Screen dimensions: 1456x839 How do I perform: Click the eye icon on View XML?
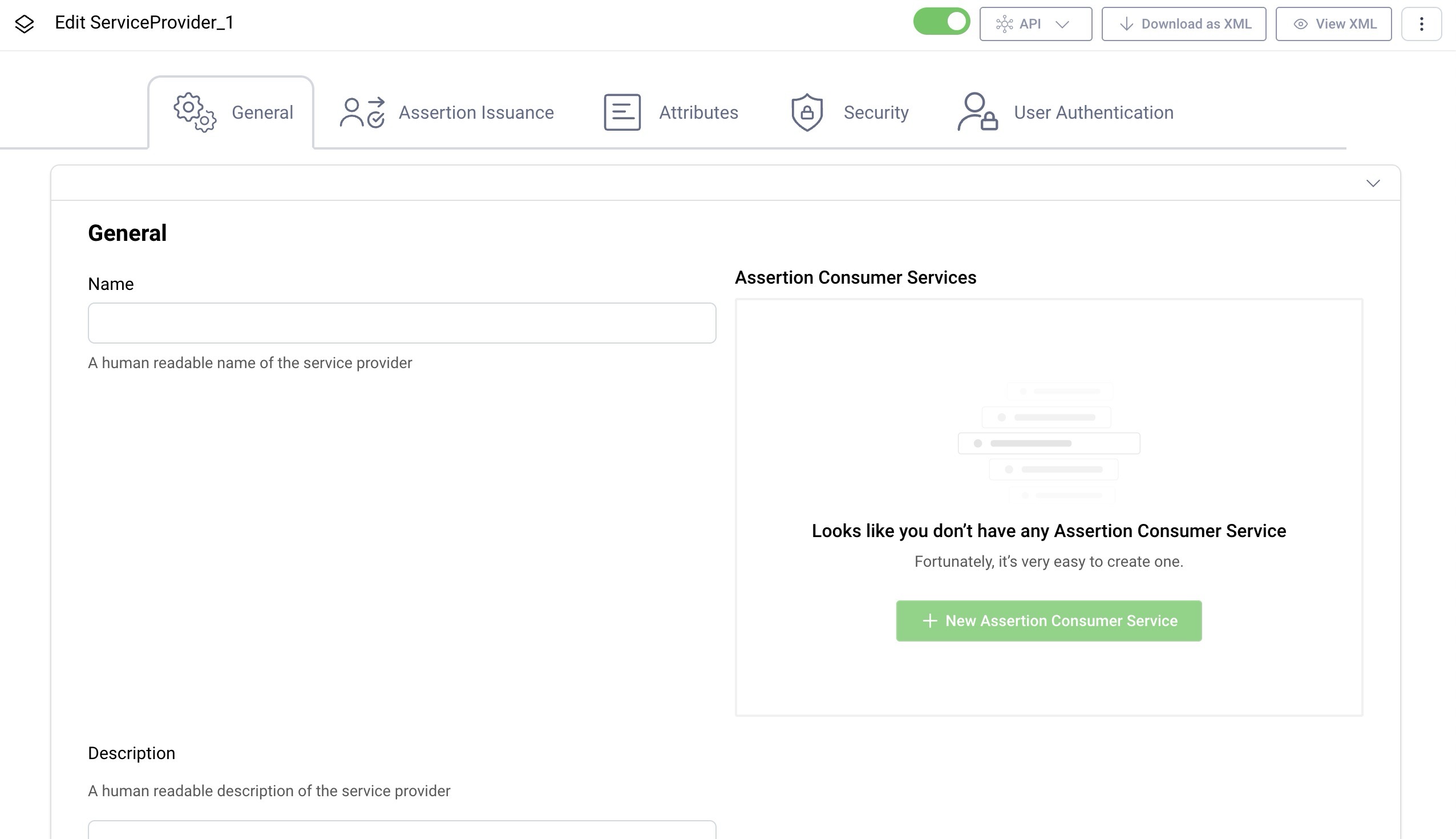pos(1301,23)
